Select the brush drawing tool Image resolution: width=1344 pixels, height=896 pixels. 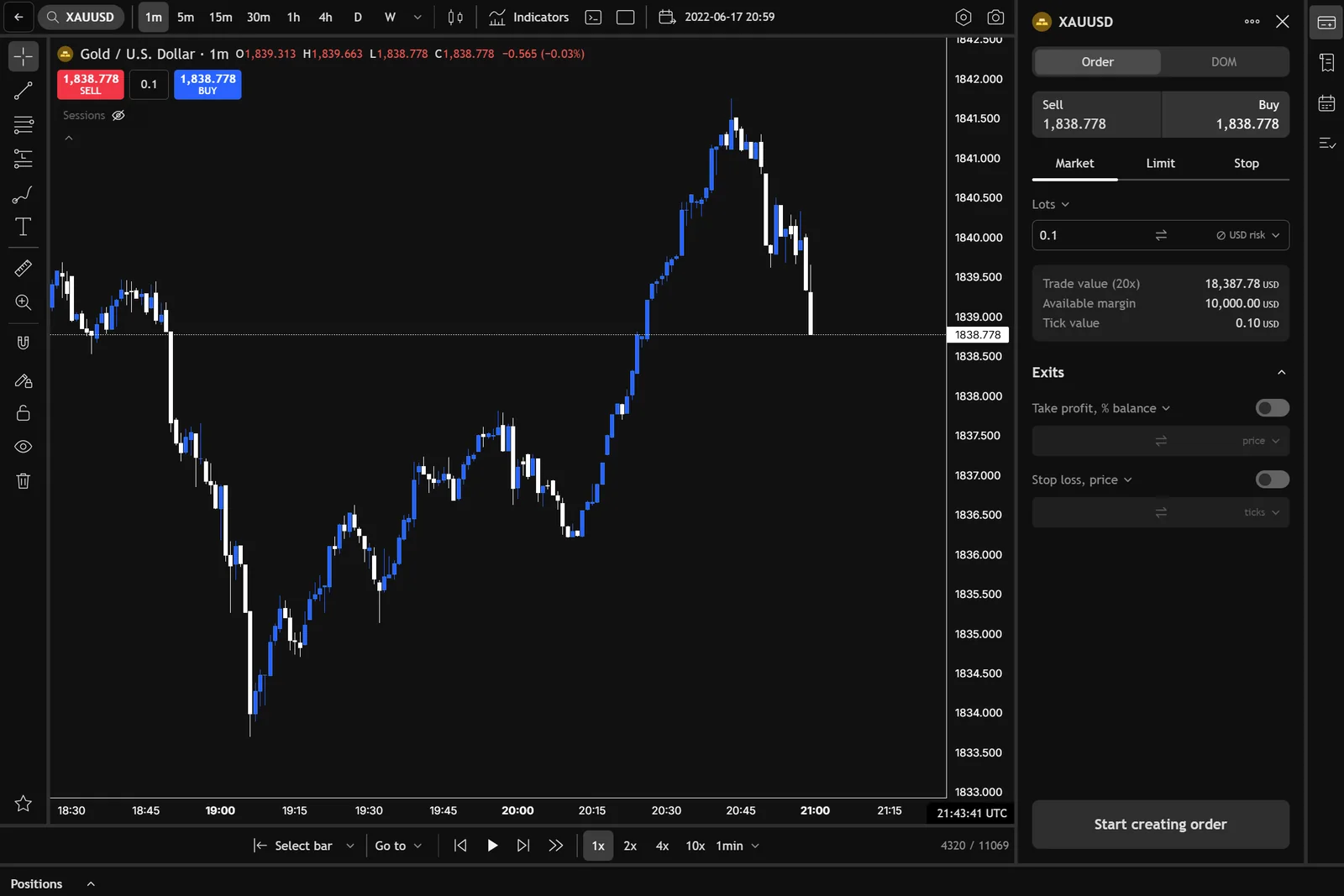point(24,195)
